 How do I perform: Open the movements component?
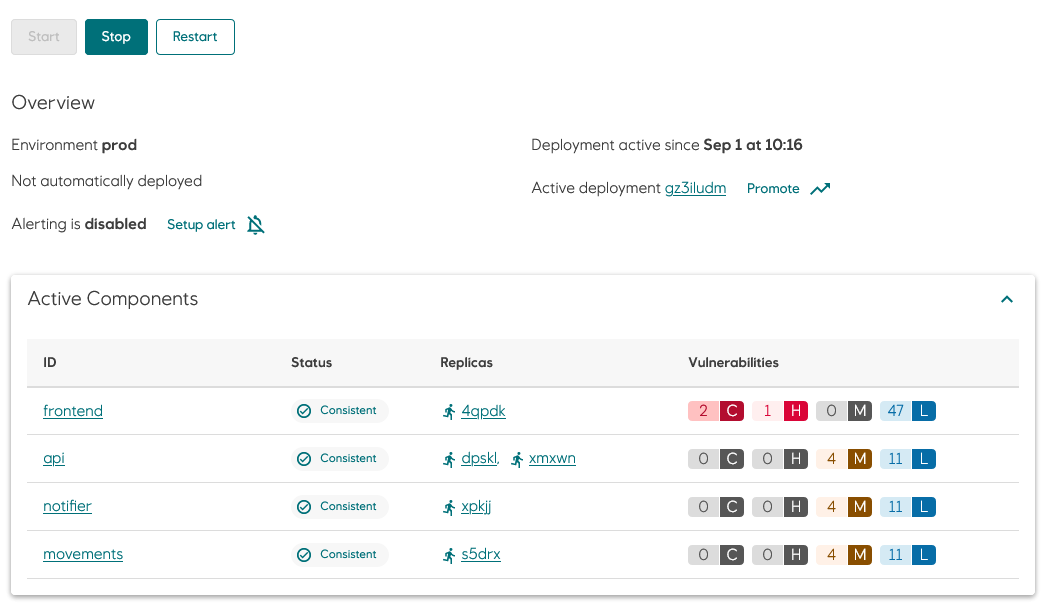[x=83, y=554]
